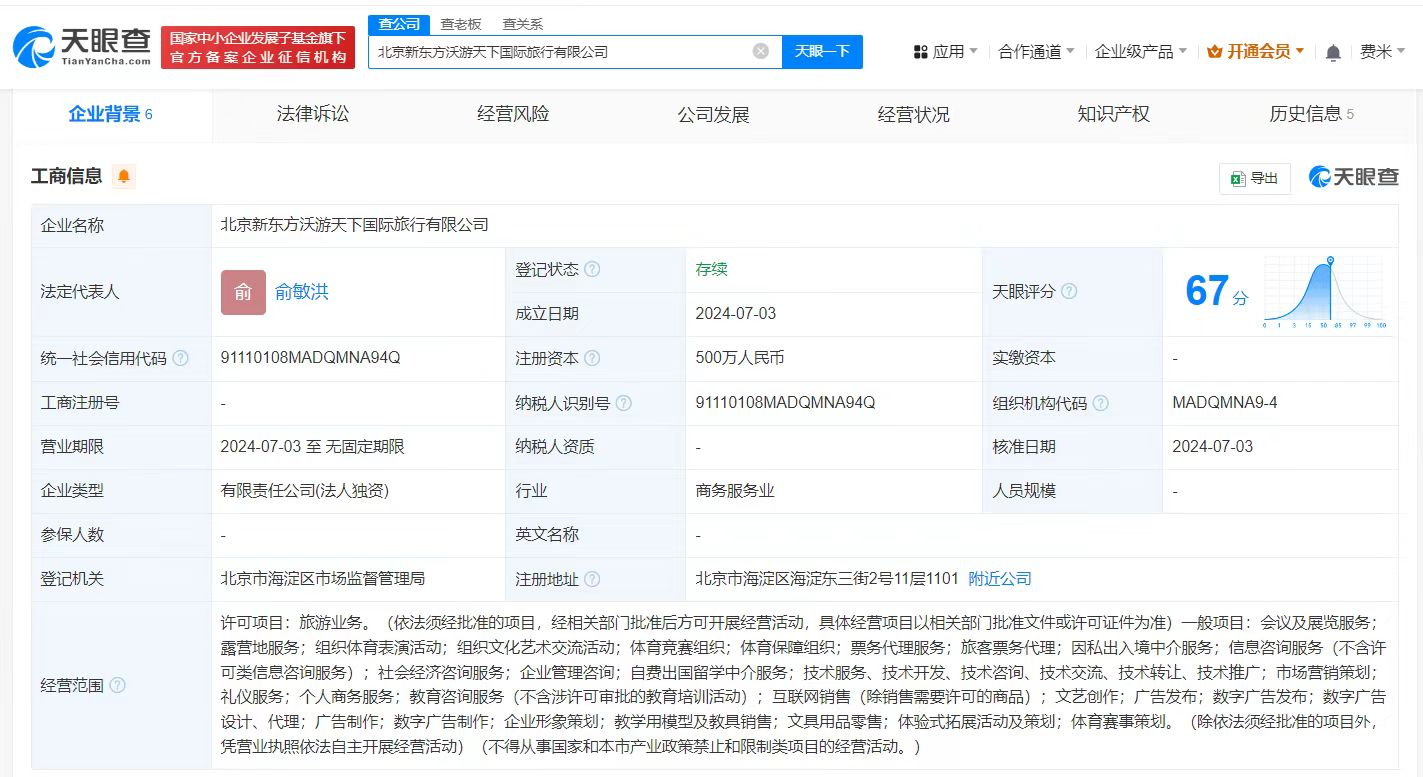Click the 商务服务业 industry value
Screen dimensions: 1423x777
pos(735,491)
